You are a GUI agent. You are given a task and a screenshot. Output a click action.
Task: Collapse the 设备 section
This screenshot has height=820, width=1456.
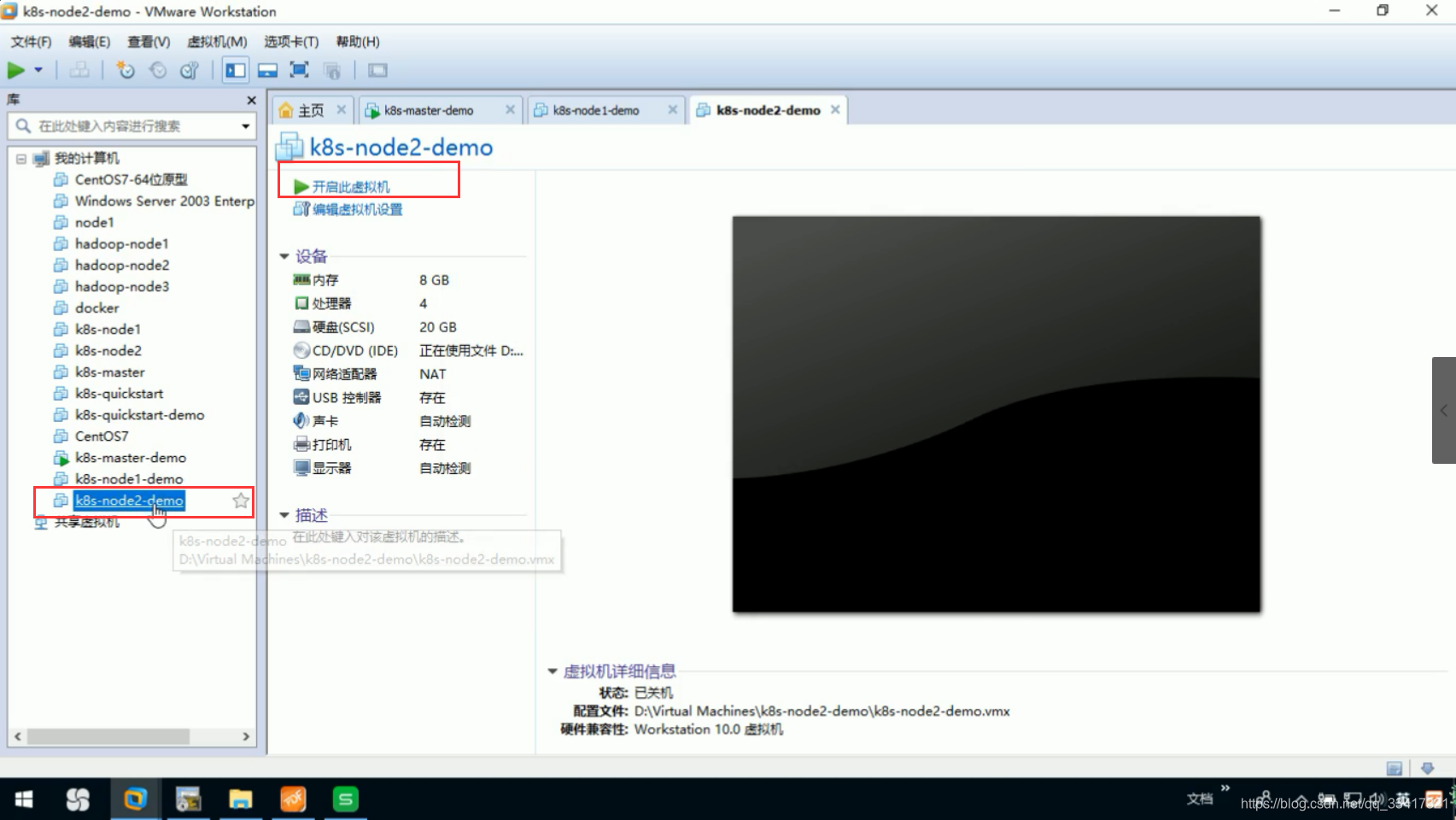pos(284,256)
